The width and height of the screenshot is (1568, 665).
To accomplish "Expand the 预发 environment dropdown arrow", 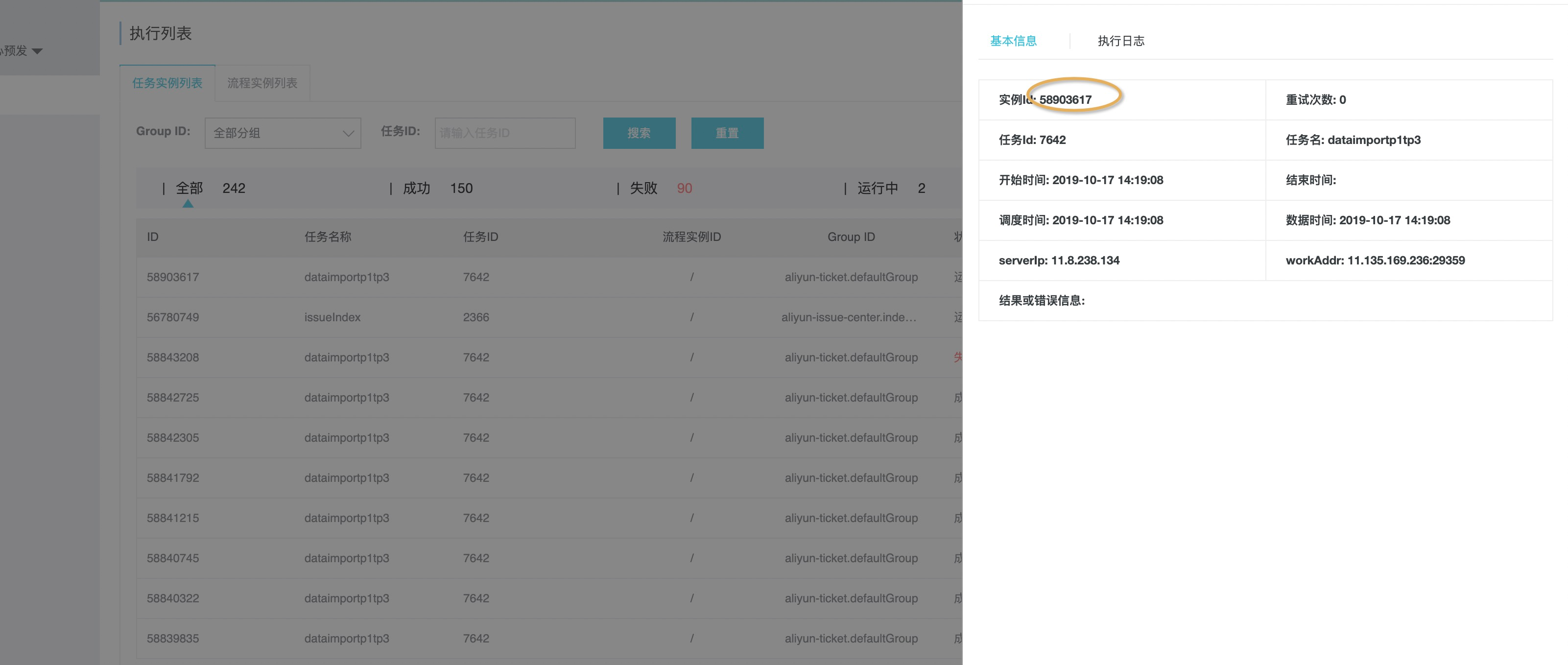I will point(37,51).
